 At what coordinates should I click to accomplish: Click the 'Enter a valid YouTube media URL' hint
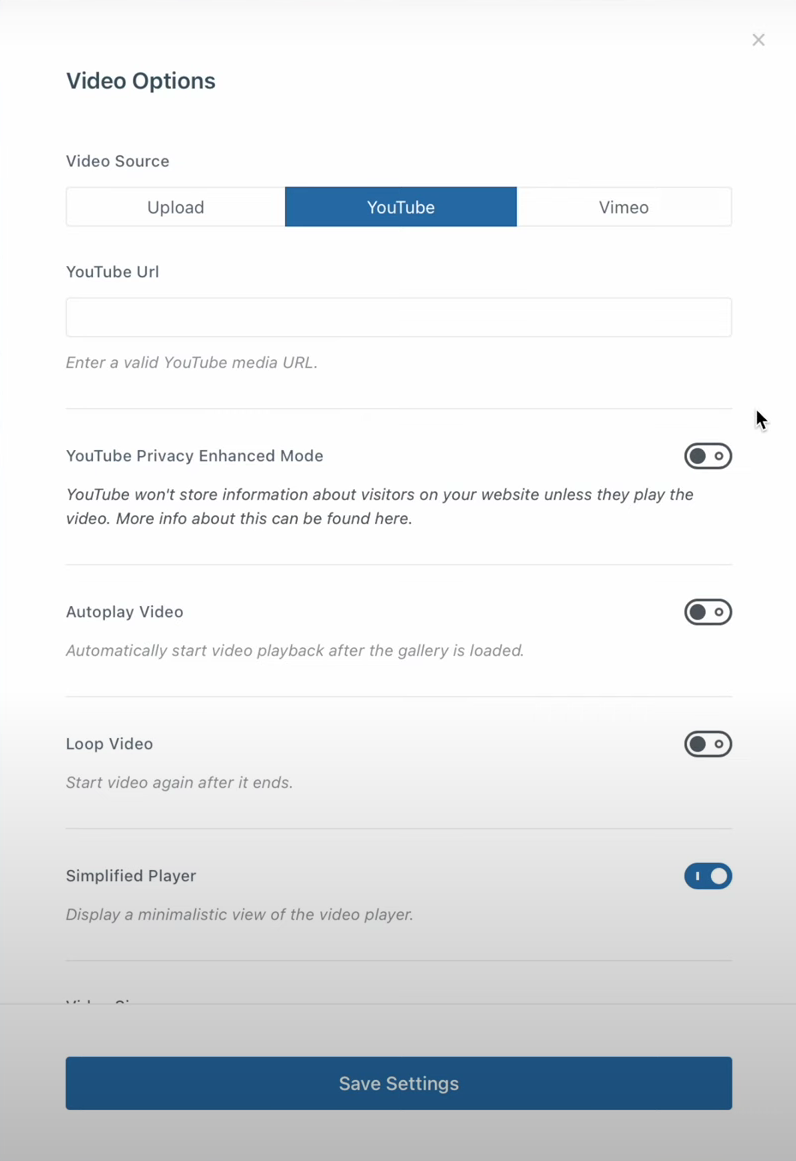[192, 363]
